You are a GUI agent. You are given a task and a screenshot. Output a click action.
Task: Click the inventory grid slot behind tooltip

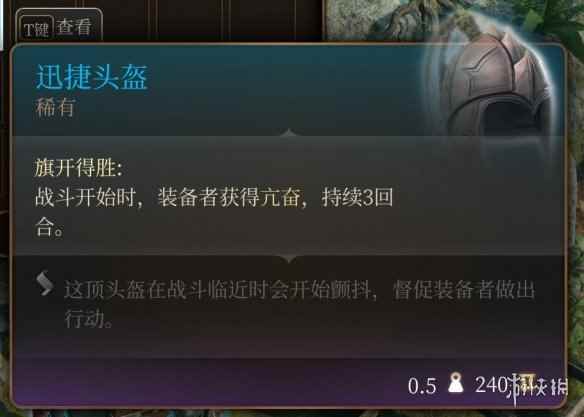(x=190, y=19)
